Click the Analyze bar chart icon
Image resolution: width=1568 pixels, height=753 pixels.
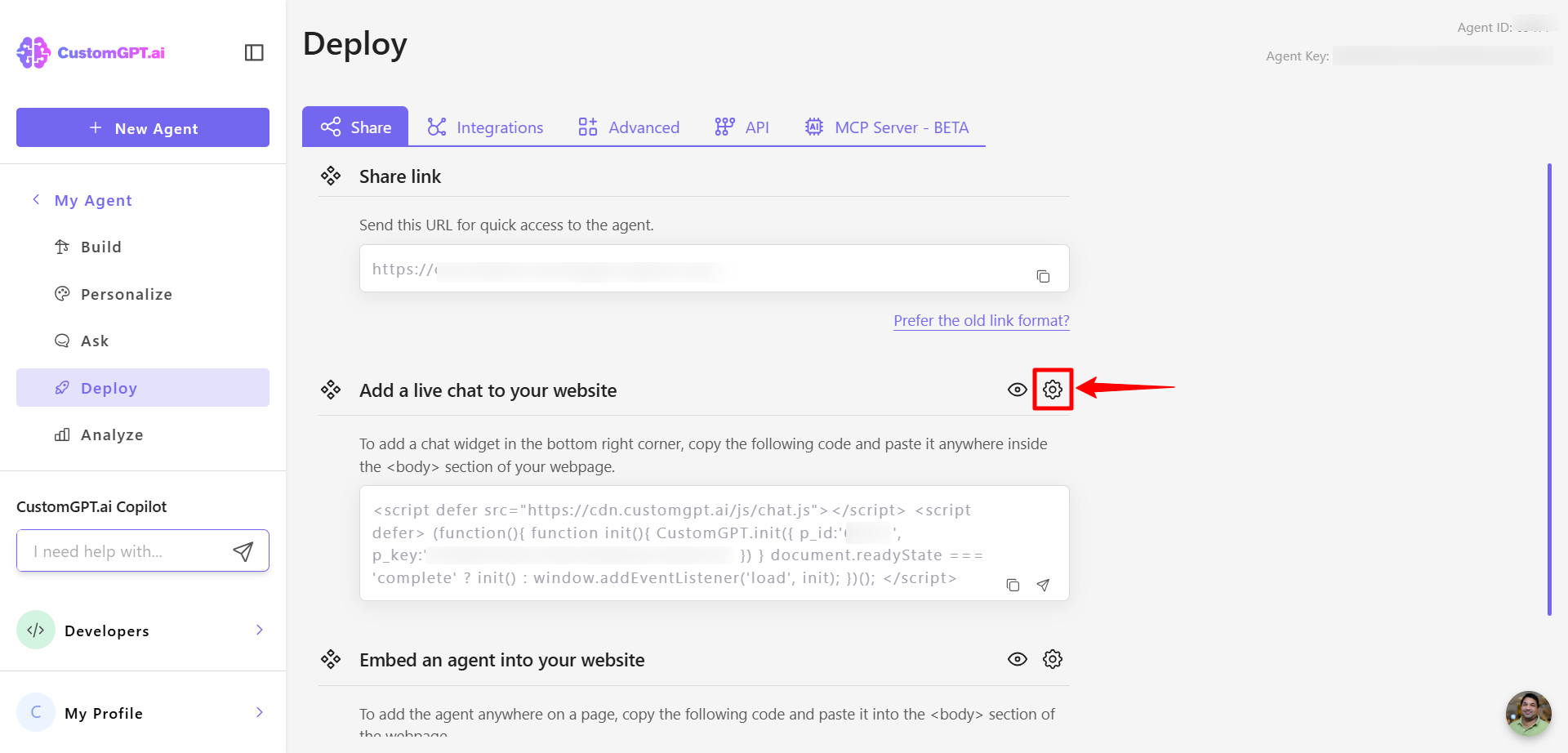[x=62, y=434]
